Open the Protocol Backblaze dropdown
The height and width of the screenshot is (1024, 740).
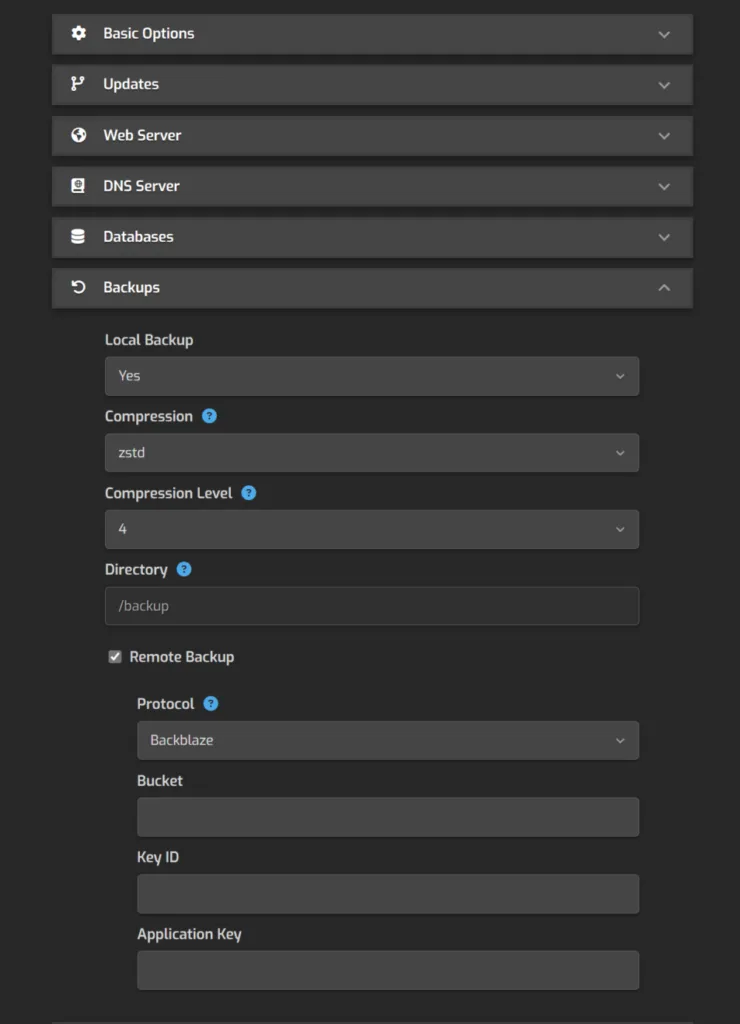(x=388, y=741)
